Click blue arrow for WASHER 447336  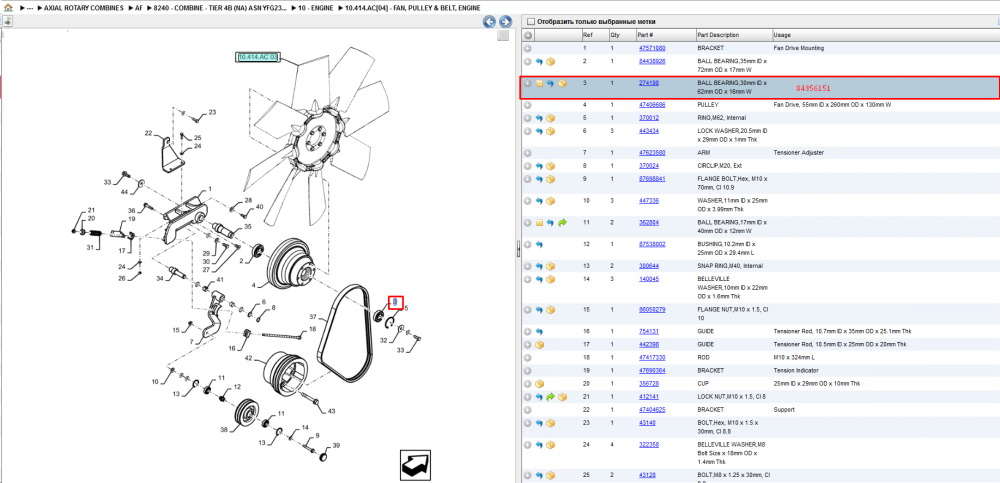coord(539,201)
